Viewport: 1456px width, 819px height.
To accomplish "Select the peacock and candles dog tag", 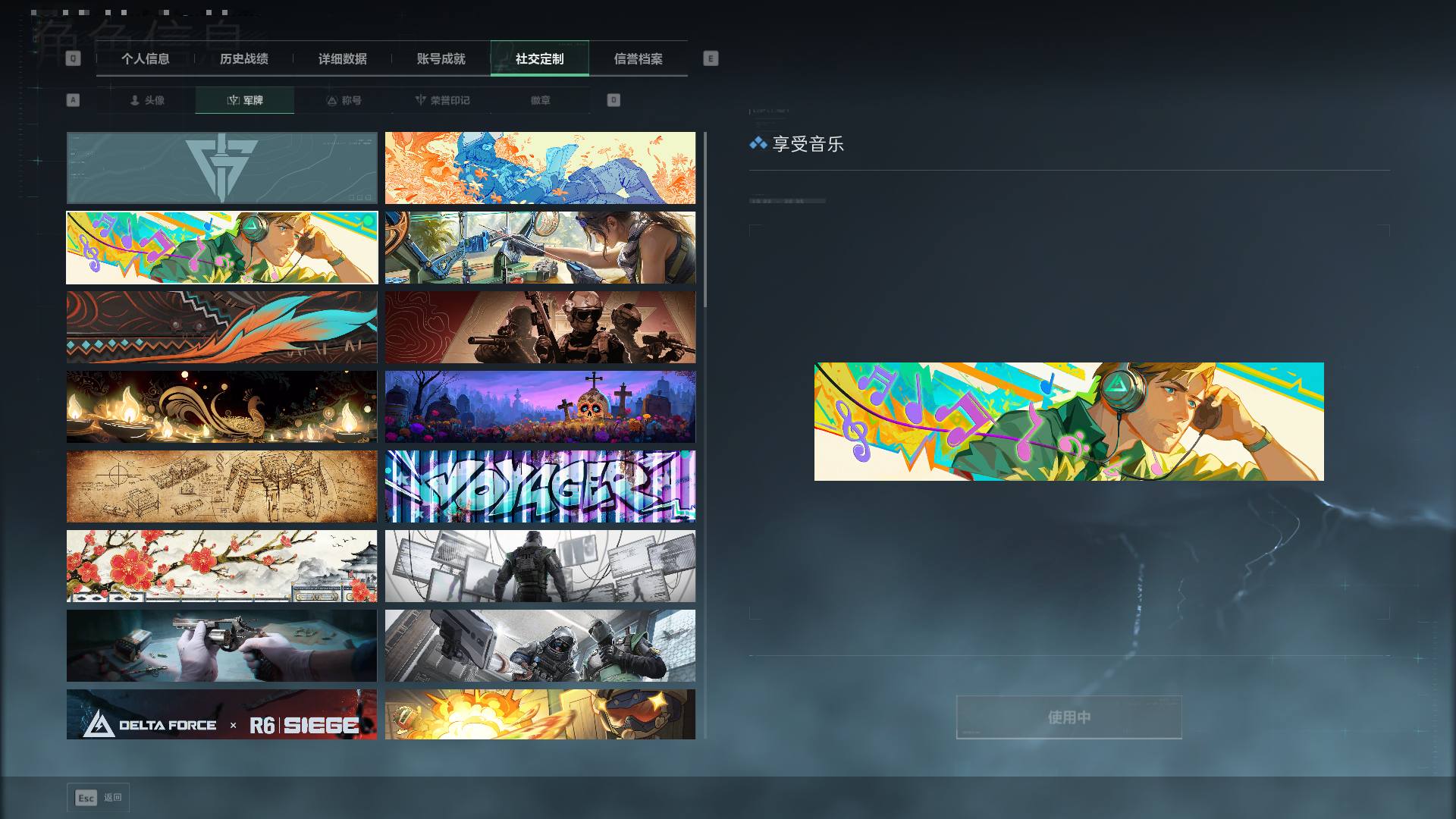I will click(221, 407).
